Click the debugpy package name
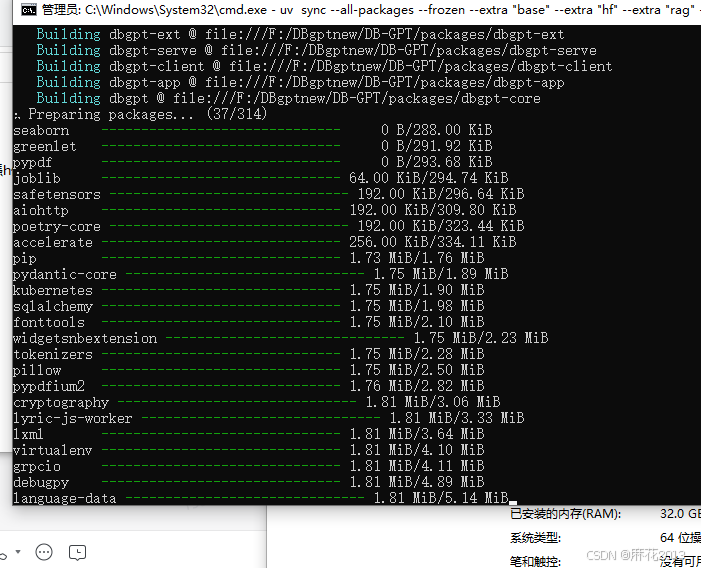Image resolution: width=701 pixels, height=568 pixels. click(41, 483)
